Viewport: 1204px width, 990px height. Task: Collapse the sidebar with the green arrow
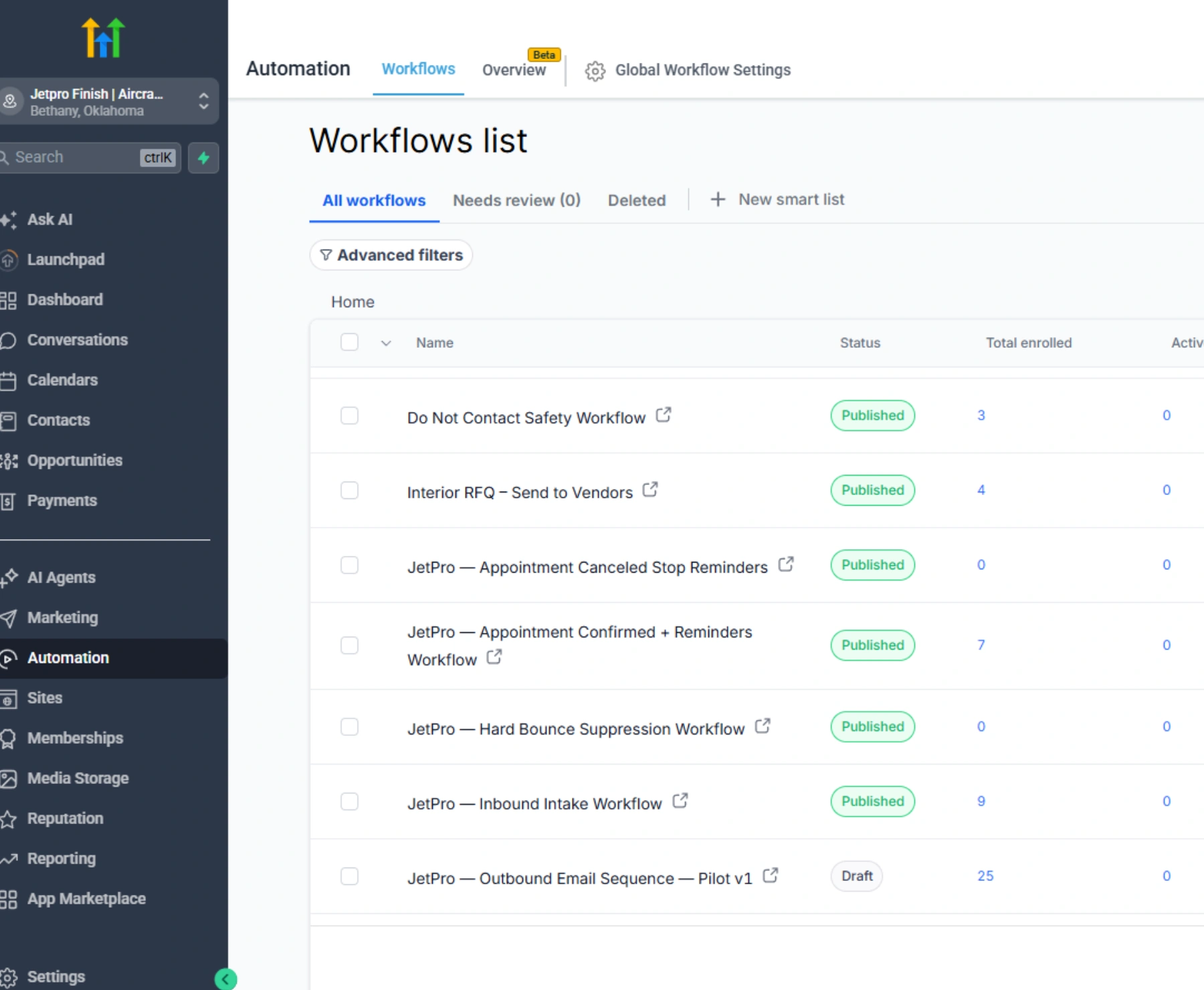225,979
